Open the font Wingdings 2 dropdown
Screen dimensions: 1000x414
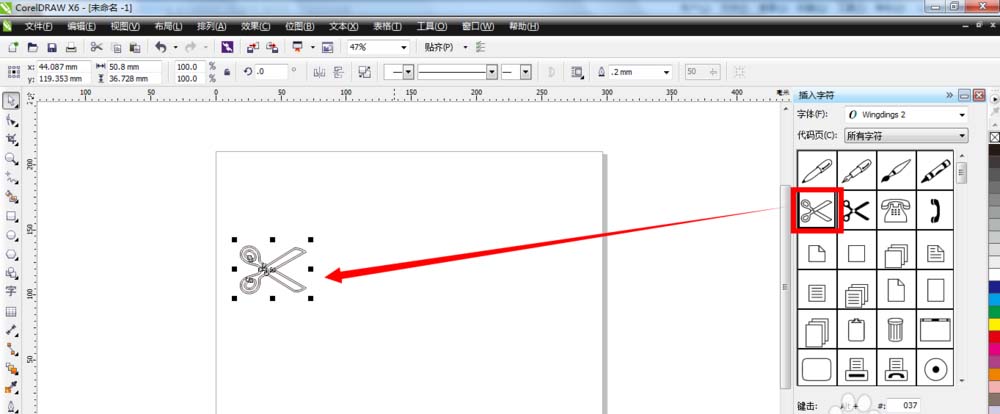pos(962,115)
